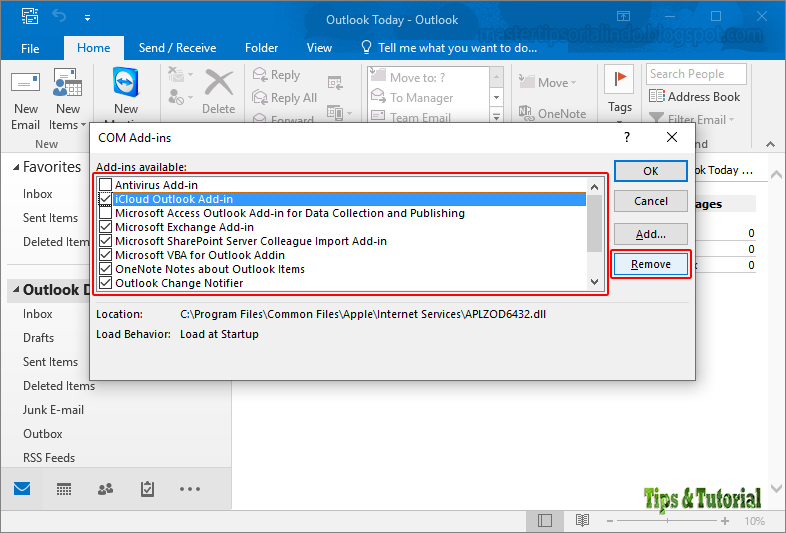Check Microsoft Access Outlook Add-in checkbox
Image resolution: width=786 pixels, height=533 pixels.
(x=105, y=213)
